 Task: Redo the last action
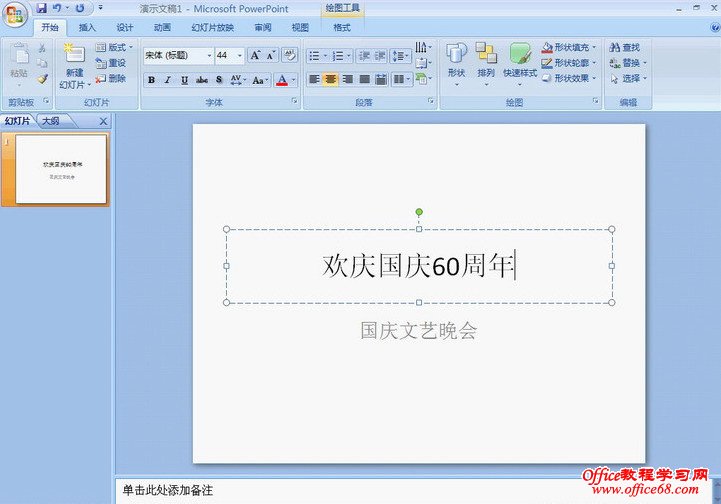coord(80,8)
